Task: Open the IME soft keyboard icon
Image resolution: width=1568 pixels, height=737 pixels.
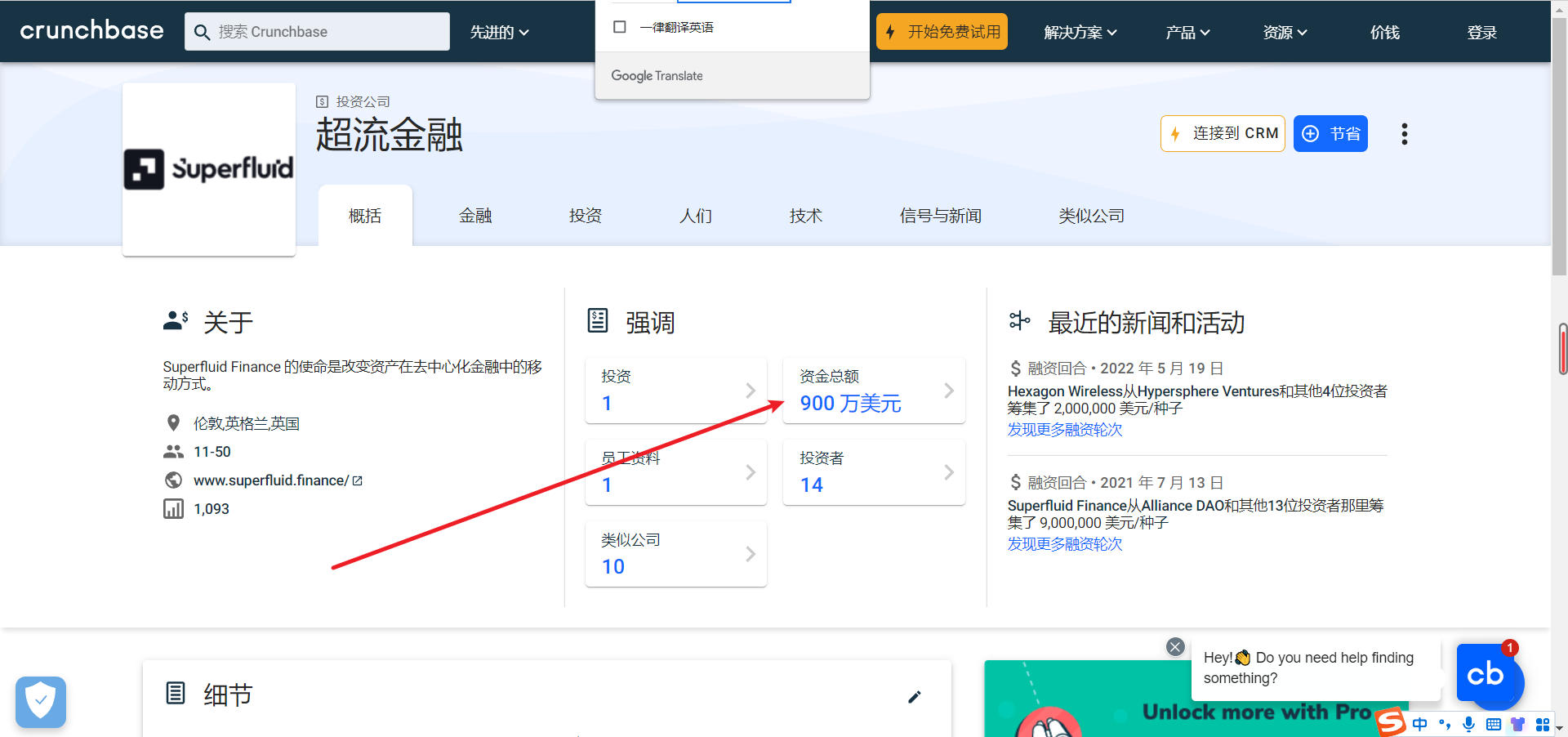Action: point(1494,724)
